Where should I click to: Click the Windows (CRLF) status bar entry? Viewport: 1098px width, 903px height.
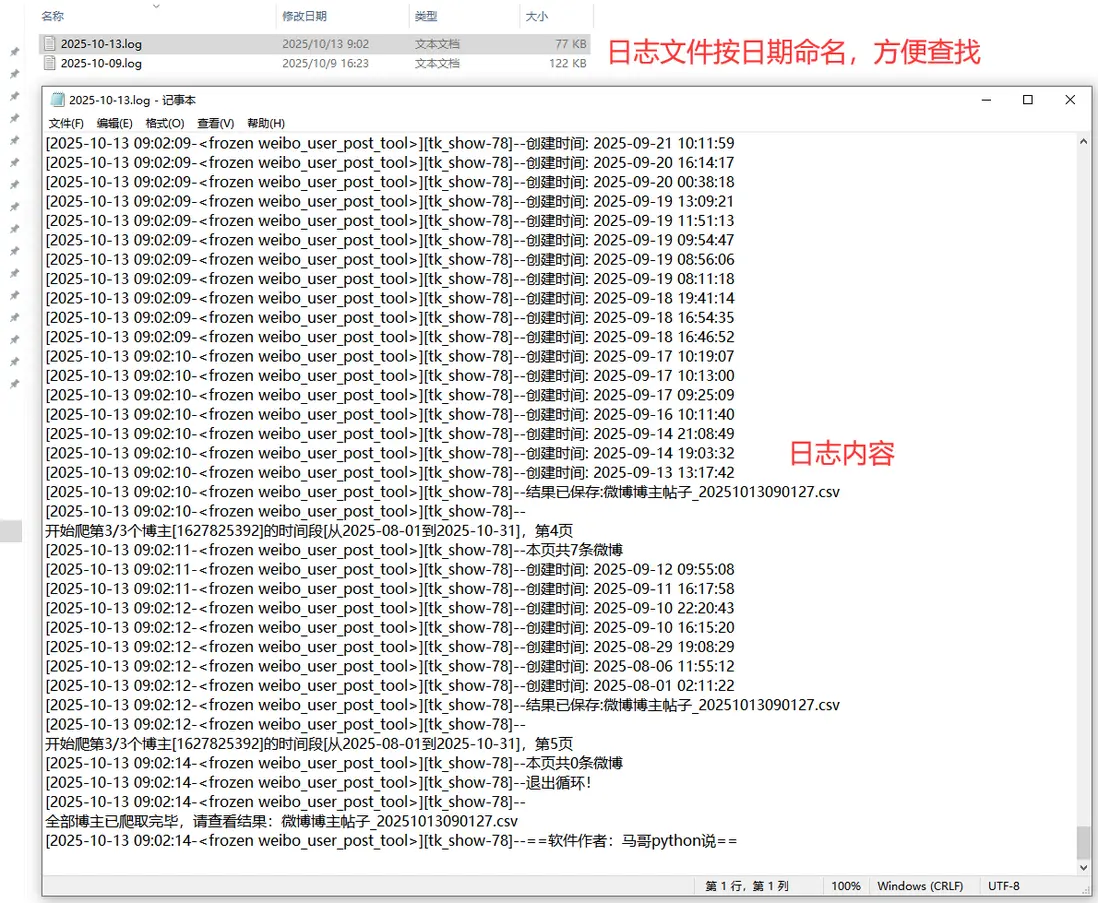pyautogui.click(x=919, y=886)
